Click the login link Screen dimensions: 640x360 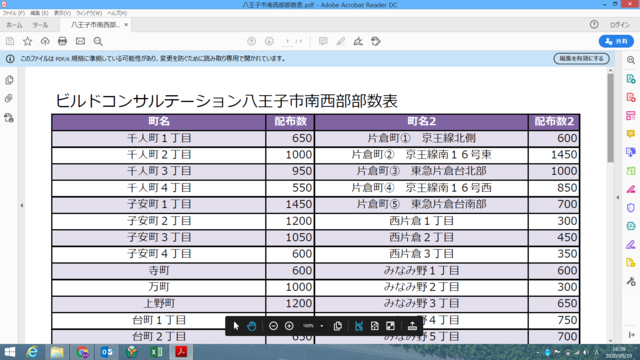tap(620, 25)
